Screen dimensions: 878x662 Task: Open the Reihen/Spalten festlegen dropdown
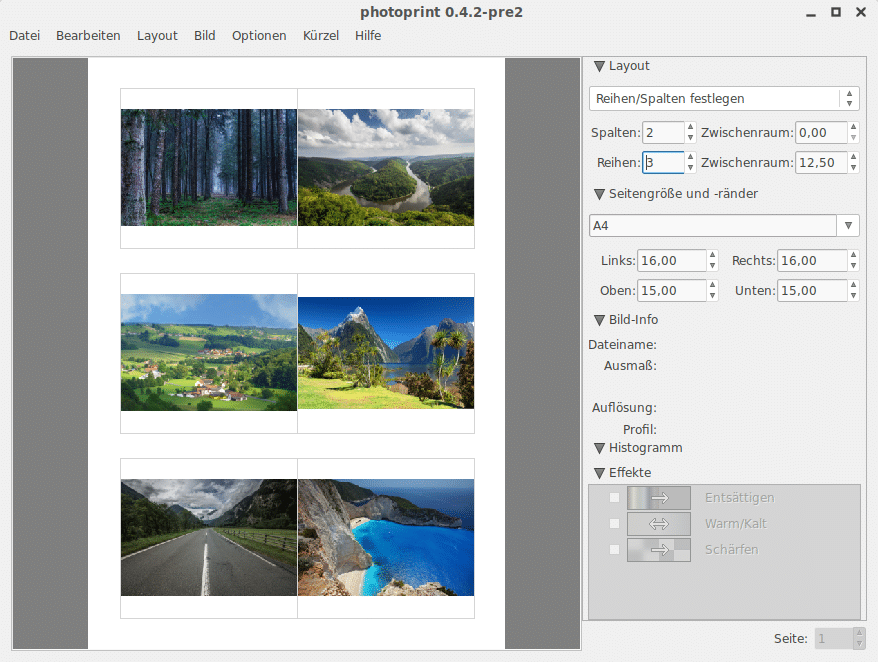tap(724, 99)
